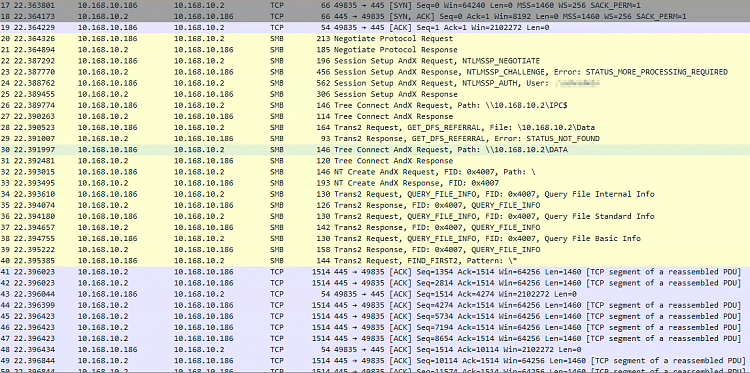Viewport: 750px width, 373px height.
Task: Select Negotiate Protocol Request packet
Action: click(x=375, y=39)
